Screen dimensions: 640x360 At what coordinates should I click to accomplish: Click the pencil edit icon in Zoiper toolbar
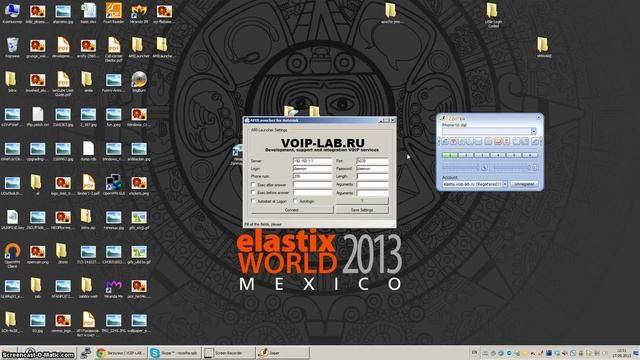pyautogui.click(x=535, y=141)
